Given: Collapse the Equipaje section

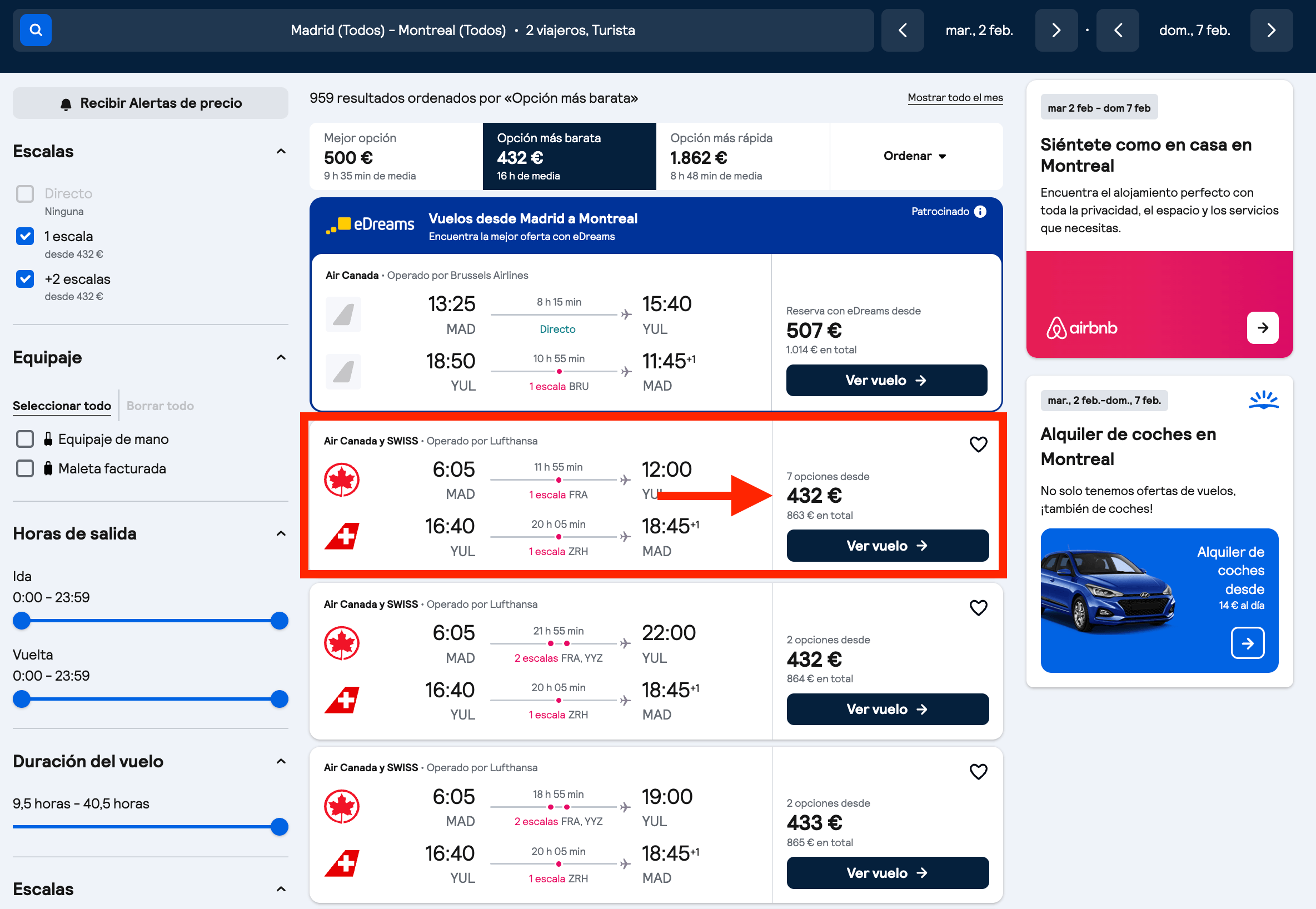Looking at the screenshot, I should coord(281,358).
